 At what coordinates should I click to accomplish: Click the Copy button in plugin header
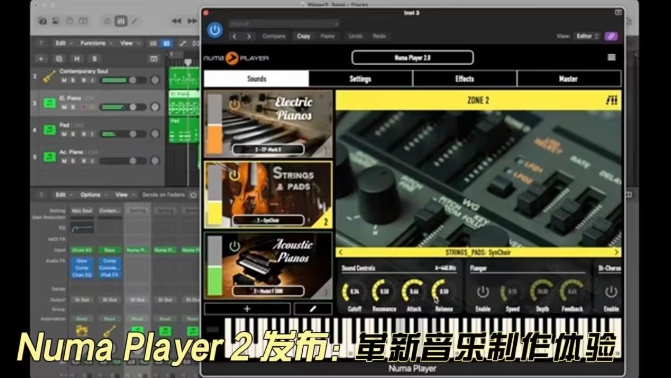point(303,36)
